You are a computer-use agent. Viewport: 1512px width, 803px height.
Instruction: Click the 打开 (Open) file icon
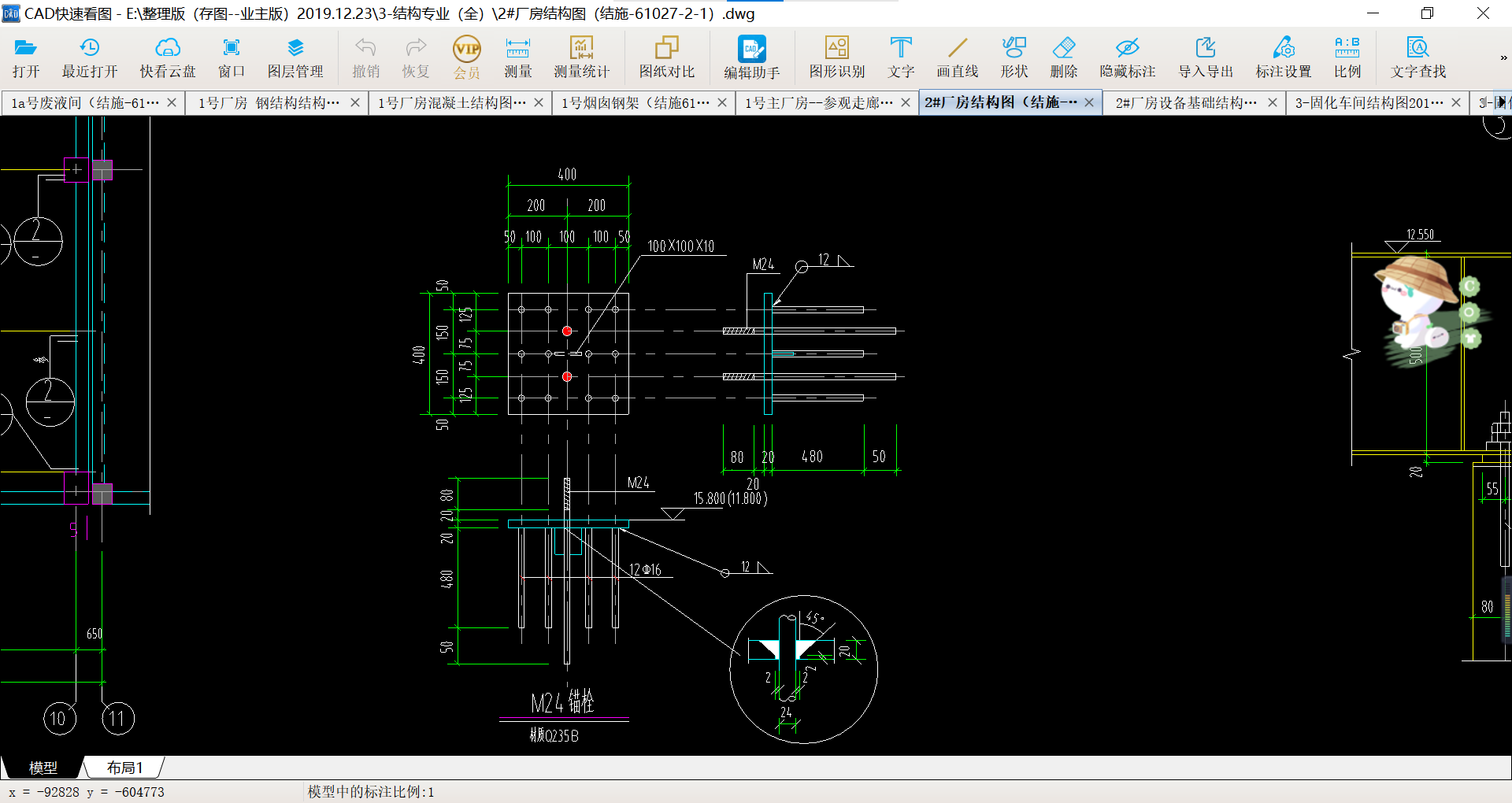coord(26,57)
